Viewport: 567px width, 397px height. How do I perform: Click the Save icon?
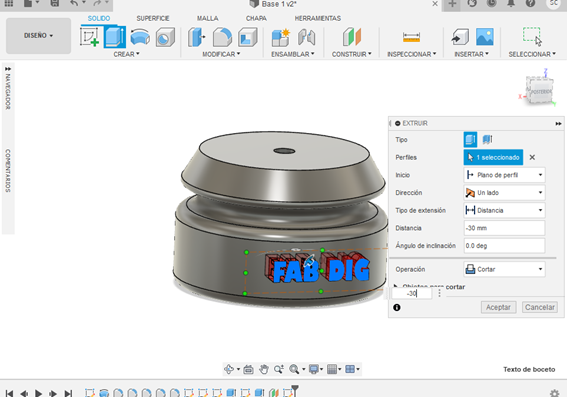point(55,3)
